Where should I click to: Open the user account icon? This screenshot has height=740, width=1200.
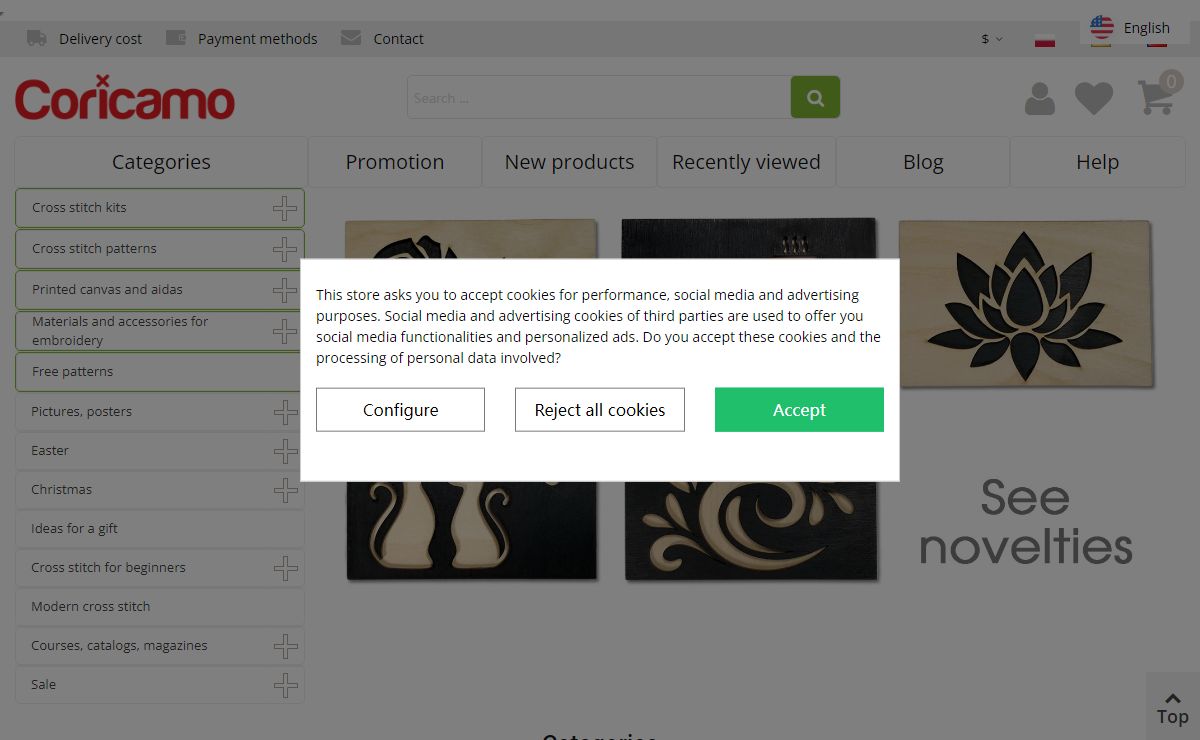[x=1040, y=98]
